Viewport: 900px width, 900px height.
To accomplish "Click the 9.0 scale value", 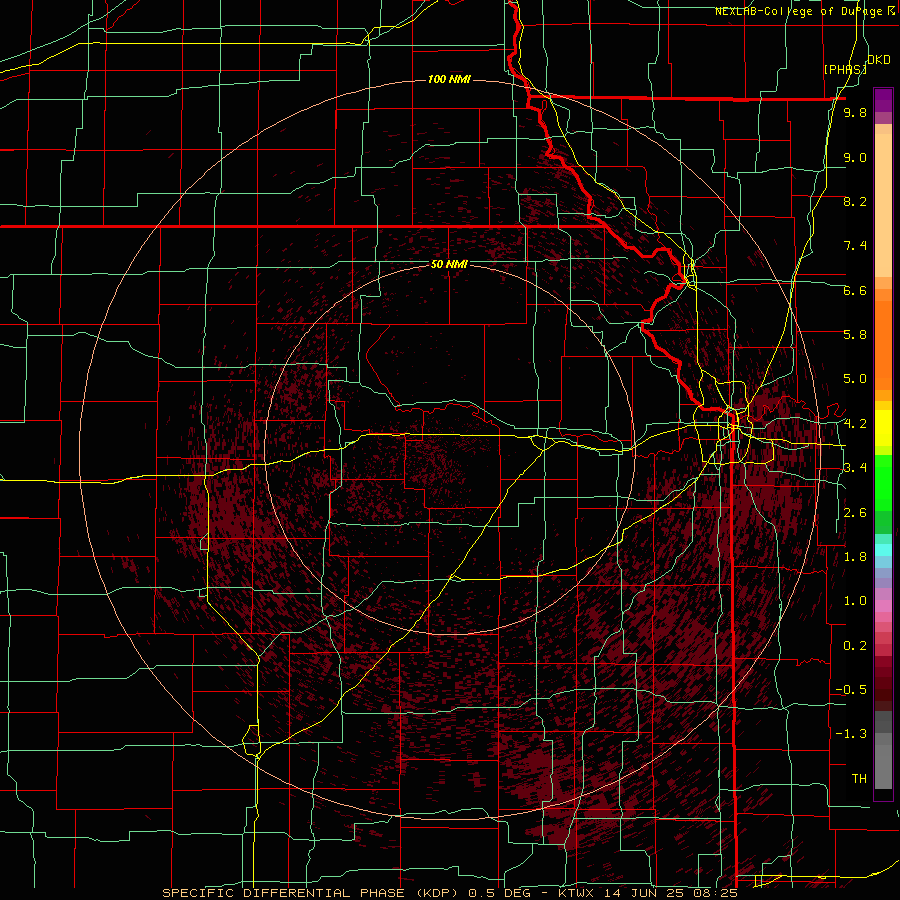I will point(855,157).
